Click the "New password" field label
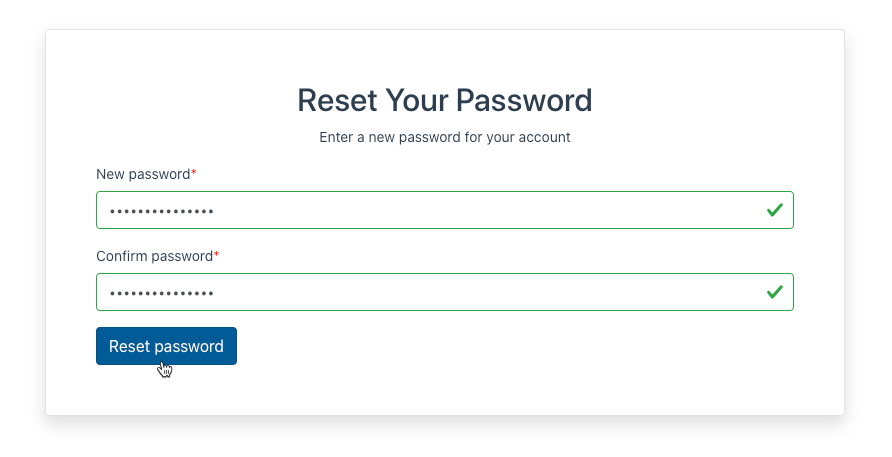 pos(143,174)
